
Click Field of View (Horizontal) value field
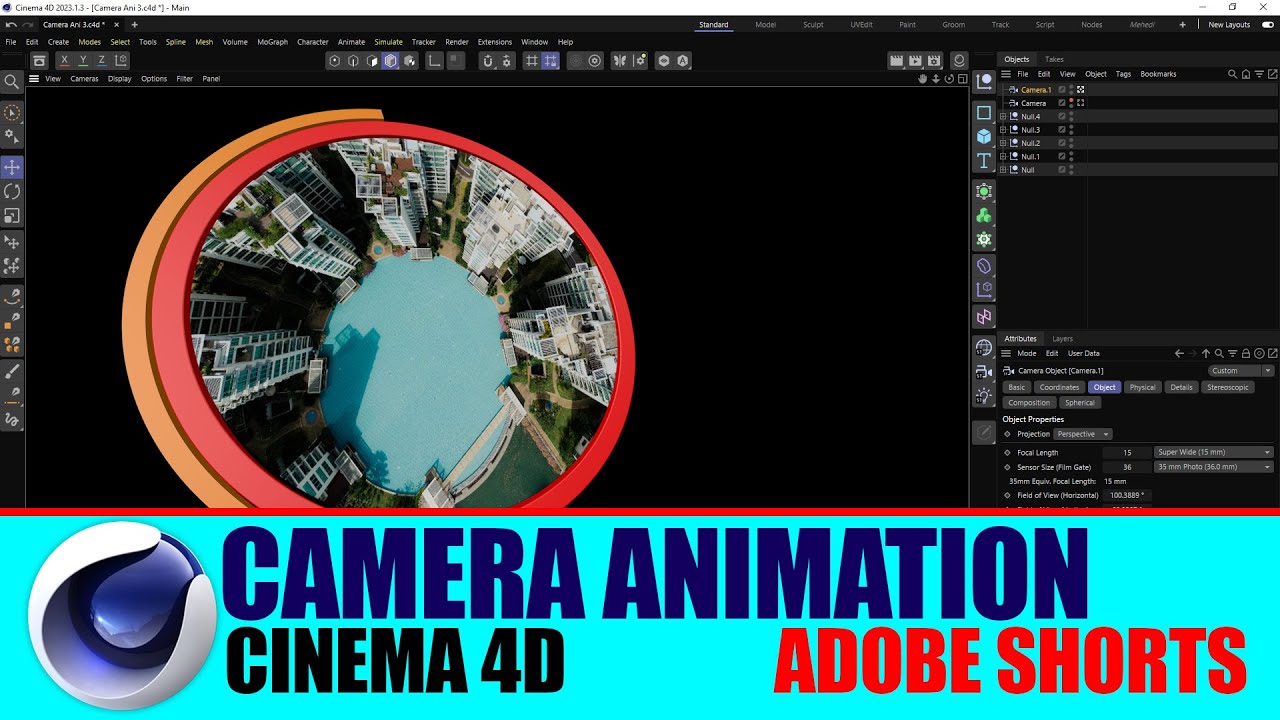click(1126, 495)
